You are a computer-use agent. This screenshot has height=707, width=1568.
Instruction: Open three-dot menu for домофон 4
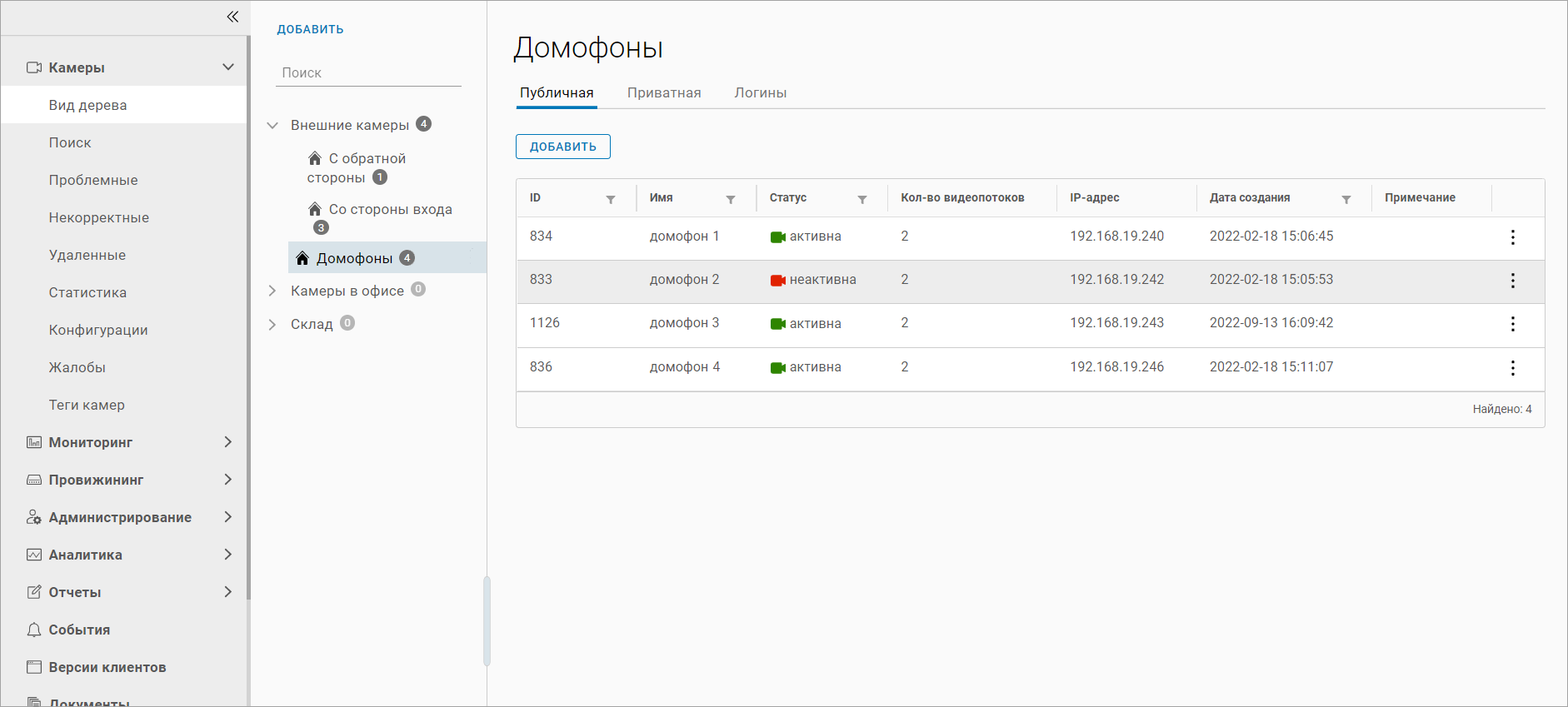(1513, 368)
